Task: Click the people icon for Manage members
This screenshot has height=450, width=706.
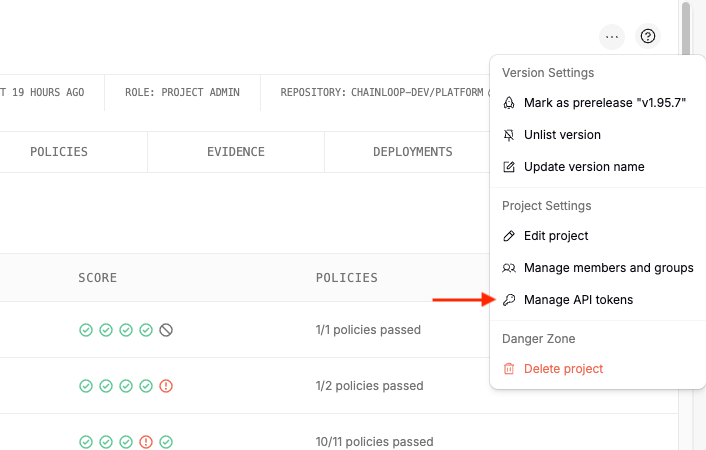Action: tap(509, 268)
